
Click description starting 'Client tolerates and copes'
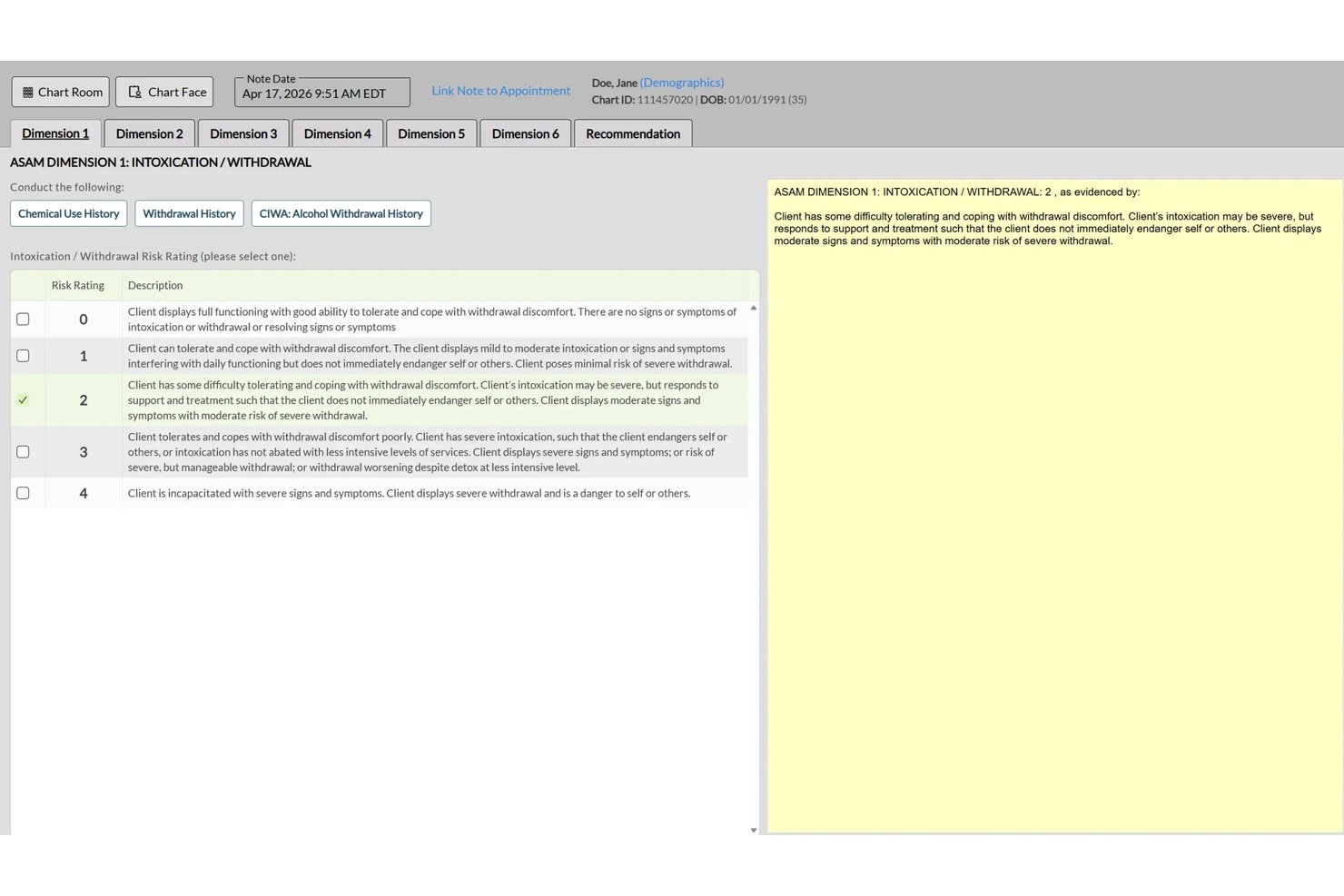click(x=428, y=452)
